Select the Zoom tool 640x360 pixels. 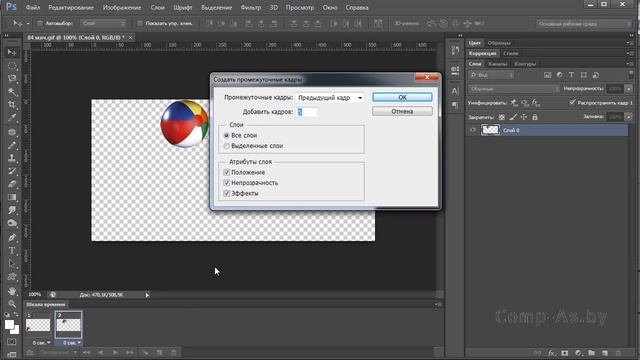click(12, 304)
